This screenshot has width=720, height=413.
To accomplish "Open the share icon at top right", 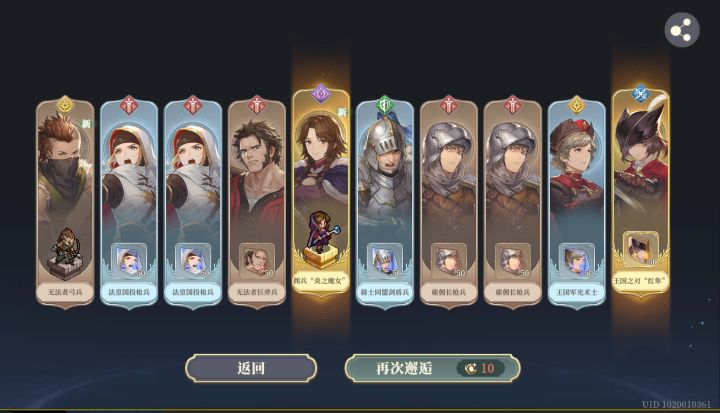I will (x=682, y=30).
